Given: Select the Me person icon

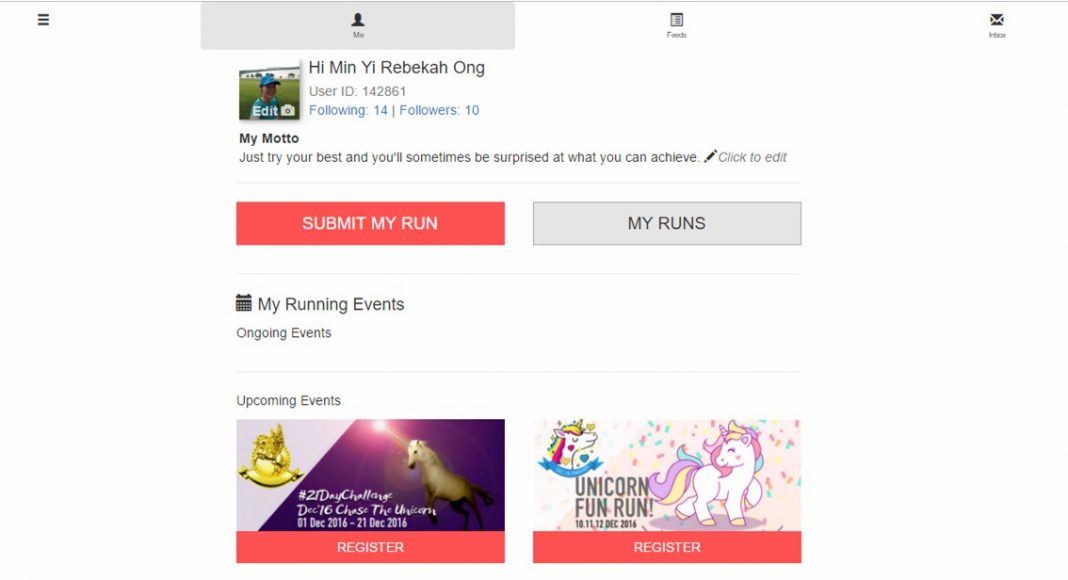Looking at the screenshot, I should click(358, 20).
